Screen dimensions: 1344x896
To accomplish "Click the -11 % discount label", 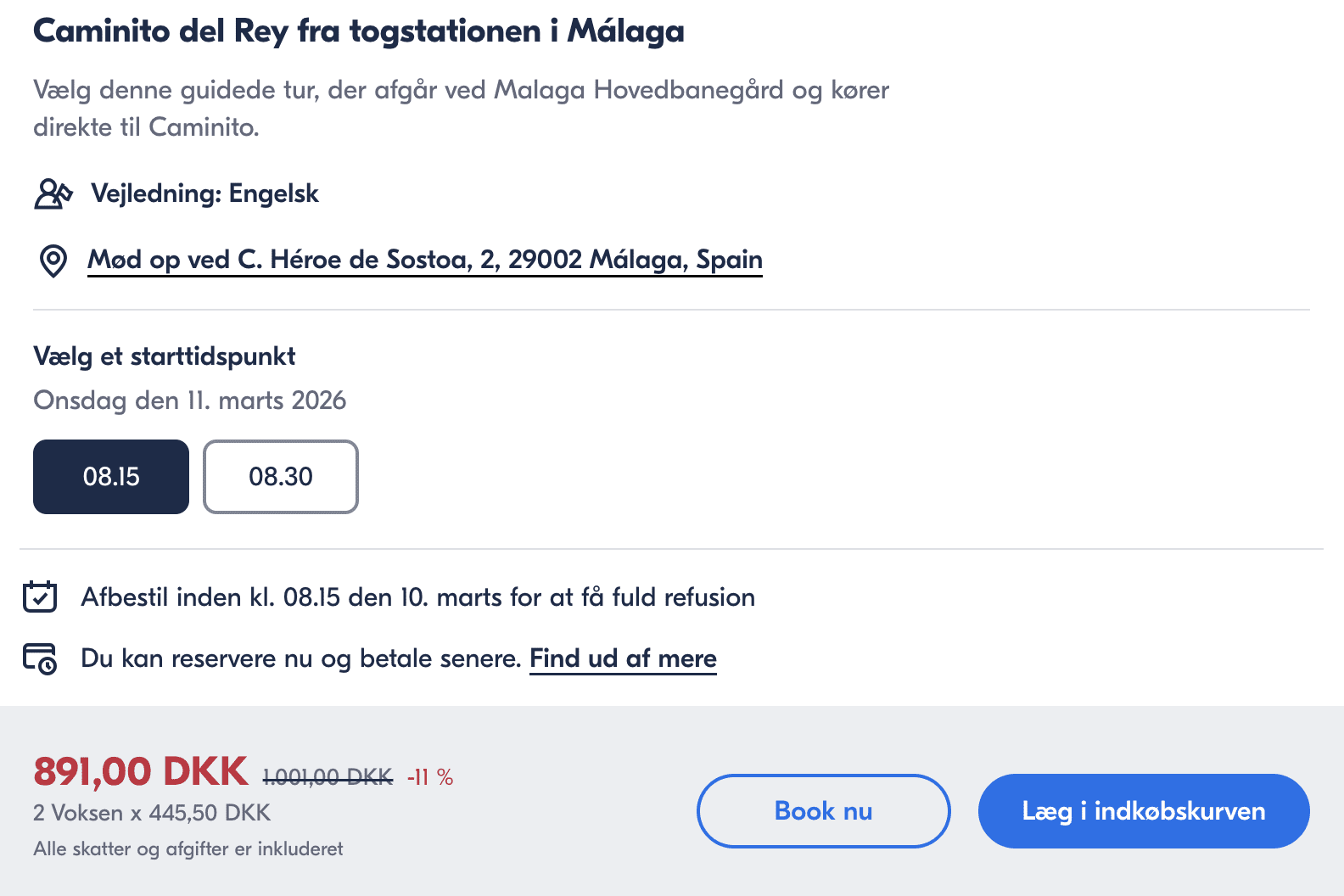I will 430,777.
